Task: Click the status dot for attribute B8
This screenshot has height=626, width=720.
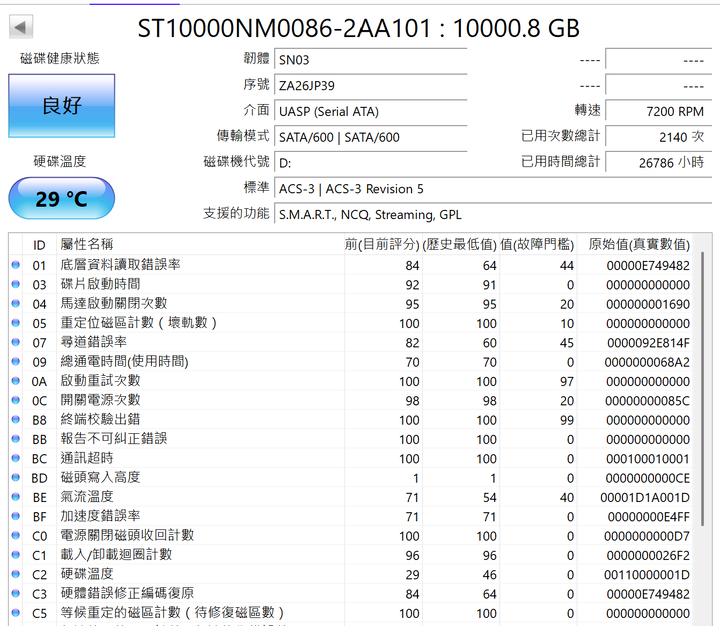Action: point(16,419)
